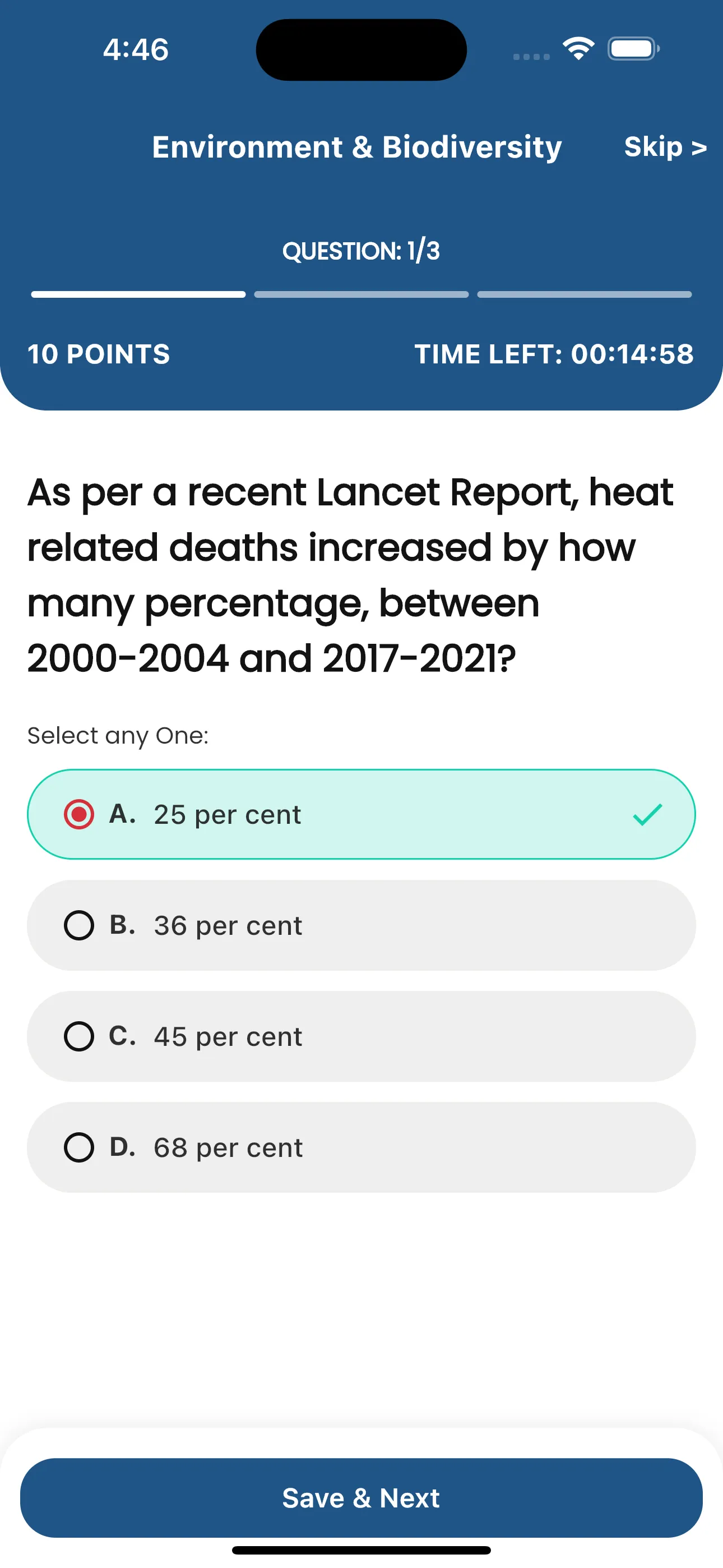Tap the Environment & Biodiversity title
Screen dimensions: 723x1568
click(356, 147)
